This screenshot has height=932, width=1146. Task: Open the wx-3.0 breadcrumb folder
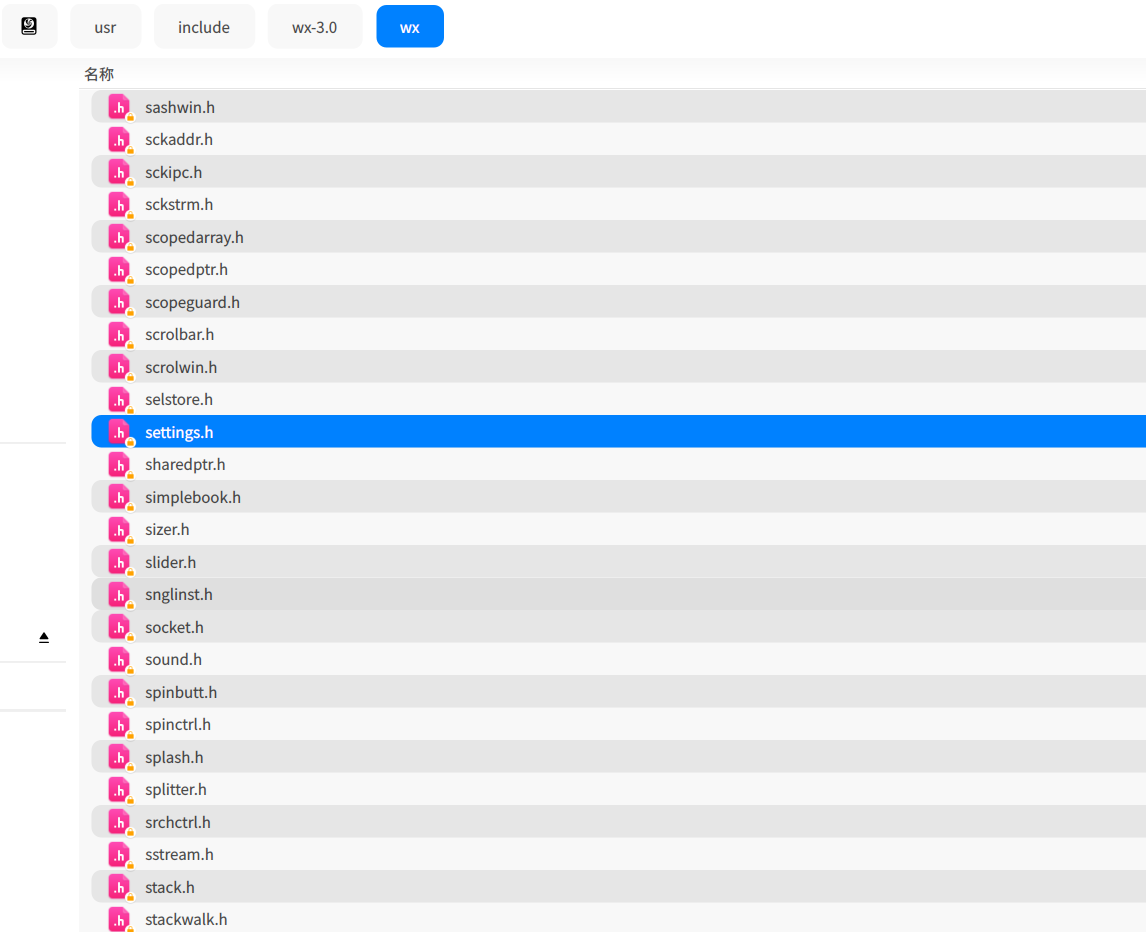314,27
